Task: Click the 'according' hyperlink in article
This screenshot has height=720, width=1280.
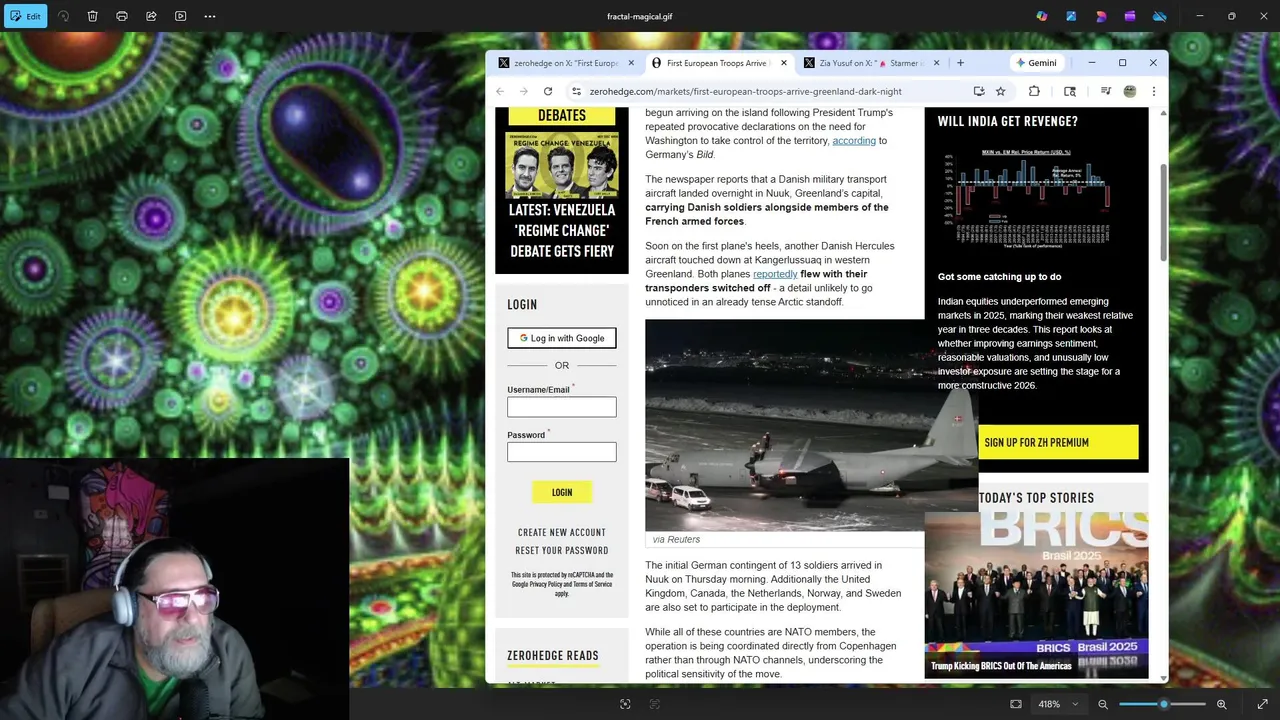Action: click(854, 141)
